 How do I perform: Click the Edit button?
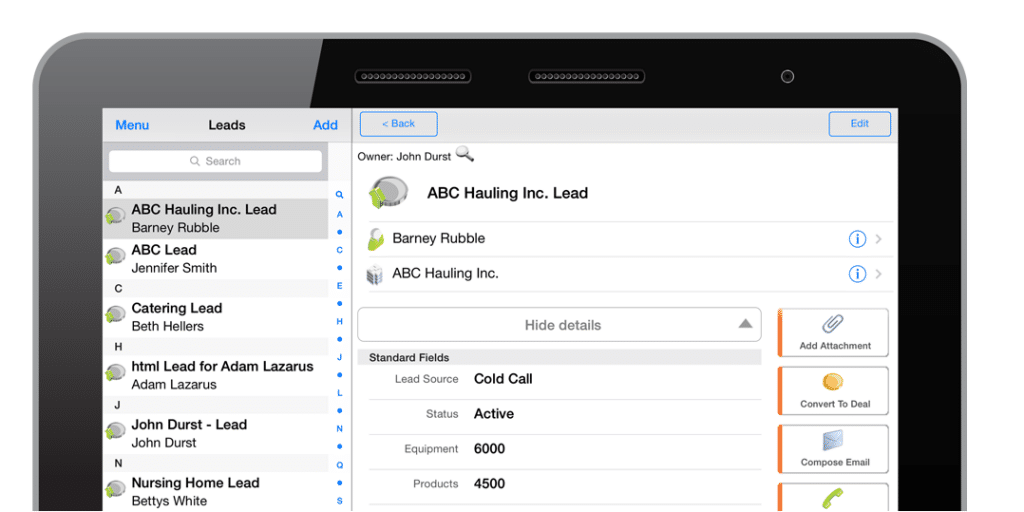tap(859, 124)
